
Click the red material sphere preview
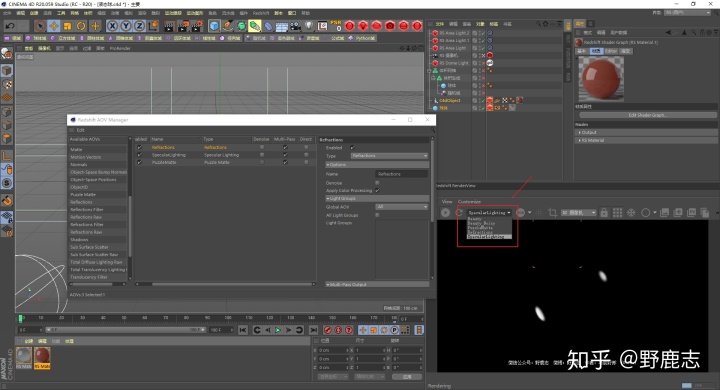click(x=601, y=79)
